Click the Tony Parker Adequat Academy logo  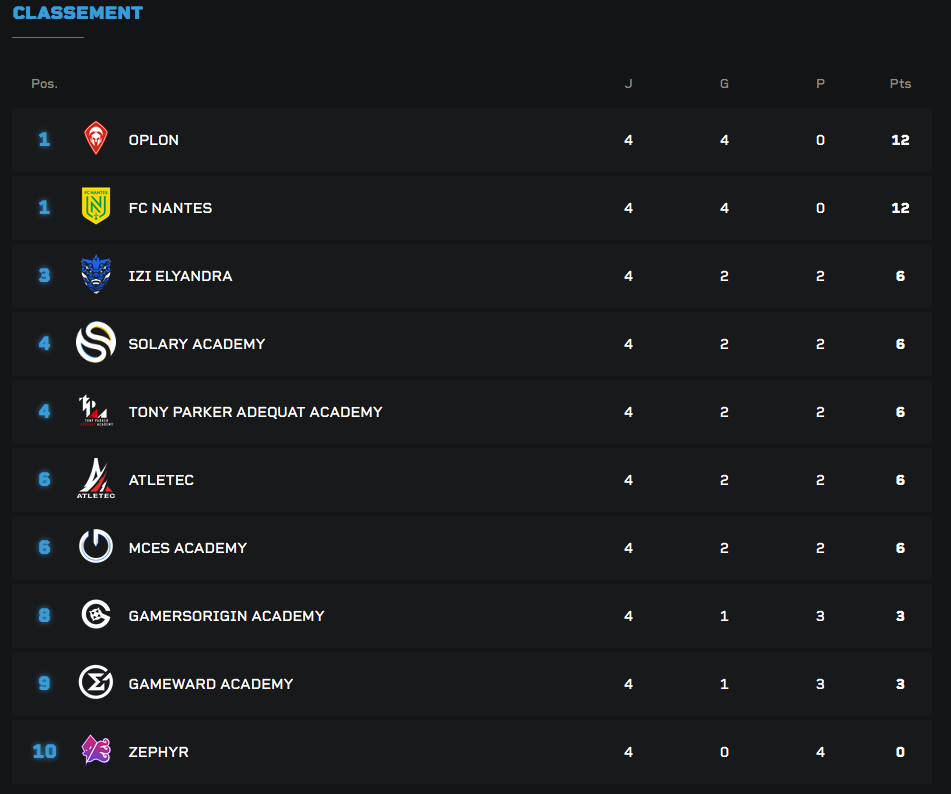pyautogui.click(x=96, y=411)
